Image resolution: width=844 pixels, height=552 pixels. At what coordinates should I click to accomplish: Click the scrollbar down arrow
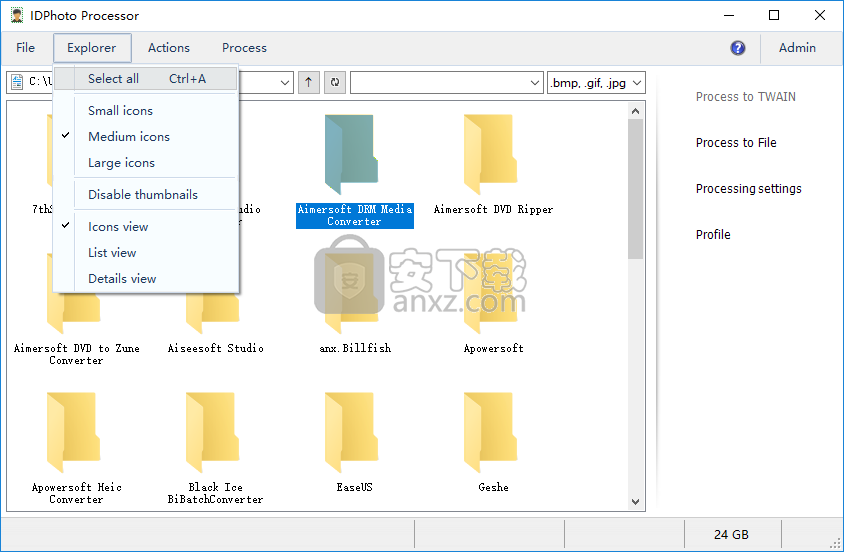635,501
